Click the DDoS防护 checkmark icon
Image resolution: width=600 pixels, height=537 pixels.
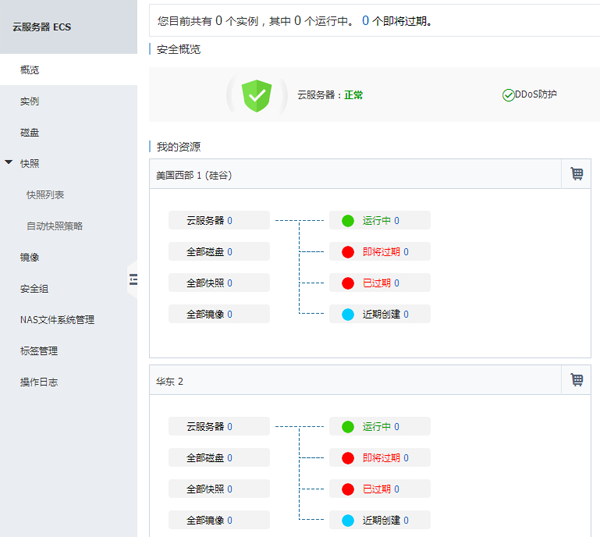pos(508,95)
